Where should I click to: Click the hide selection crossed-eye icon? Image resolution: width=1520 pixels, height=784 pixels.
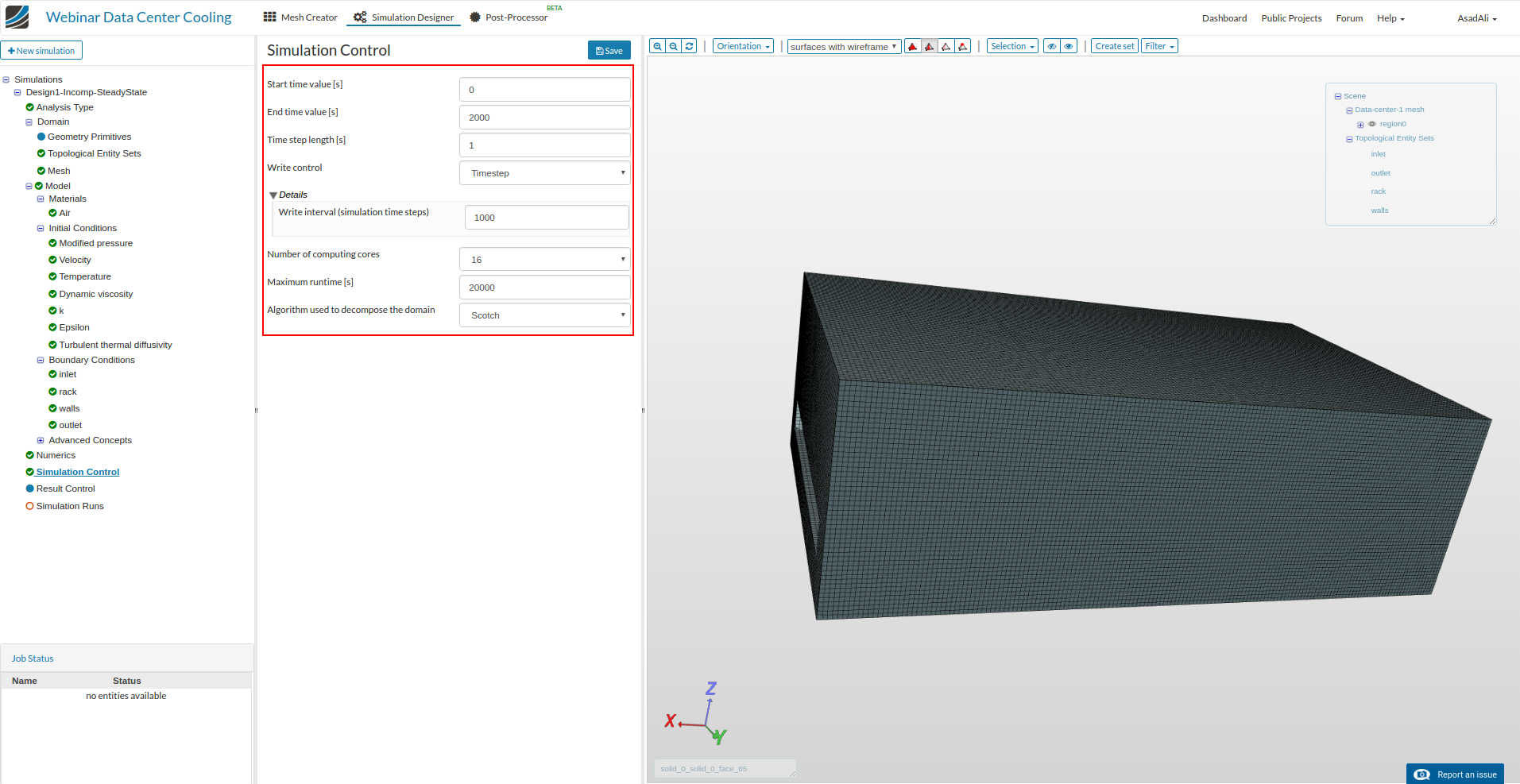[1051, 46]
